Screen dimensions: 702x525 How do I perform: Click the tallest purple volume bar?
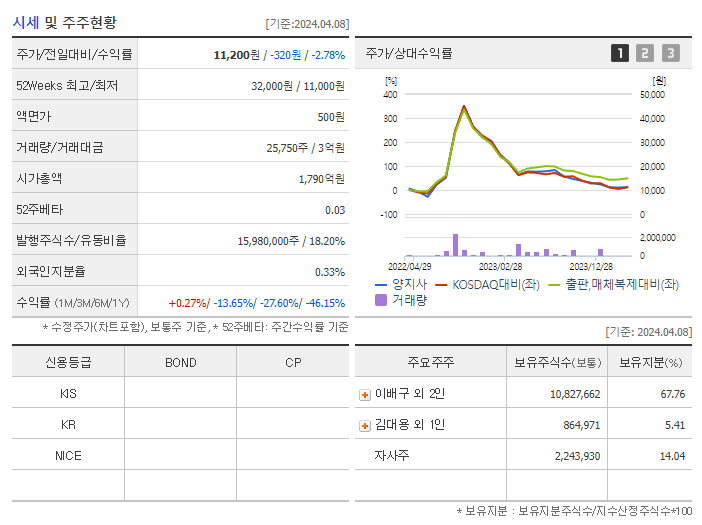pos(455,245)
